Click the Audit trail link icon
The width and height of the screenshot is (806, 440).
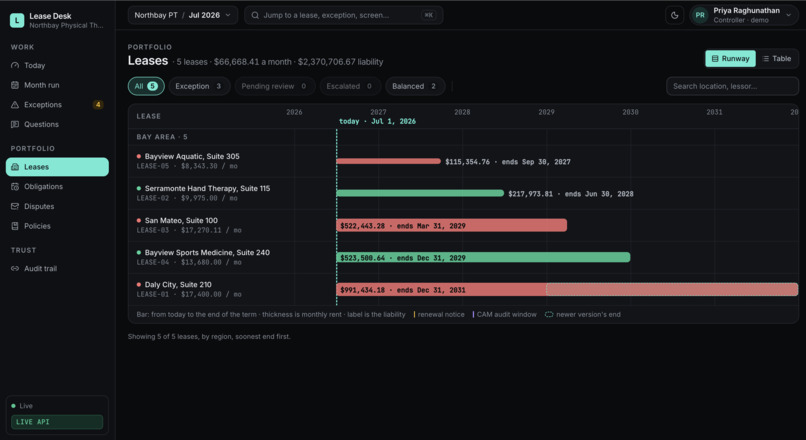(x=15, y=268)
